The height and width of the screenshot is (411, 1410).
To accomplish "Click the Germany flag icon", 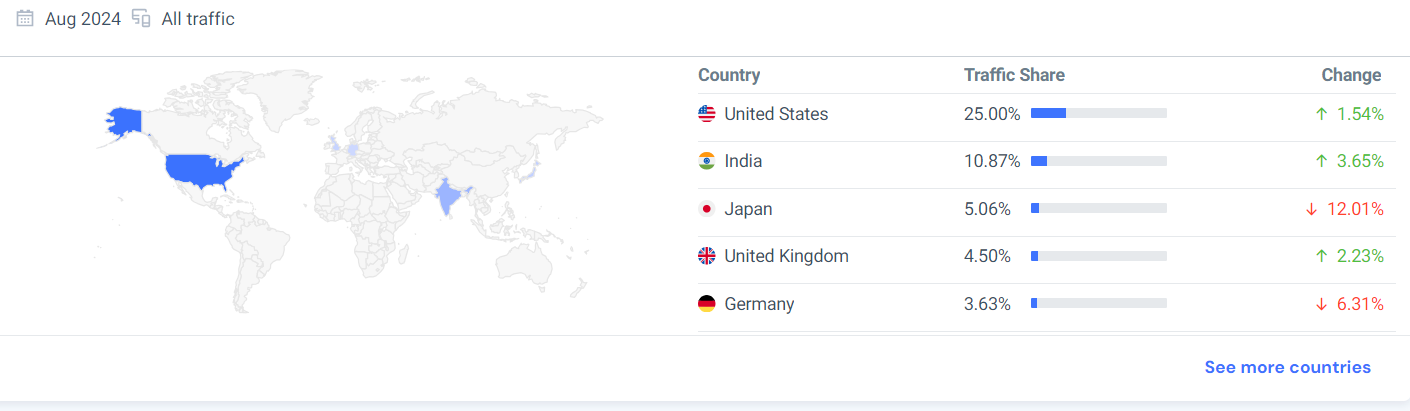I will tap(707, 304).
